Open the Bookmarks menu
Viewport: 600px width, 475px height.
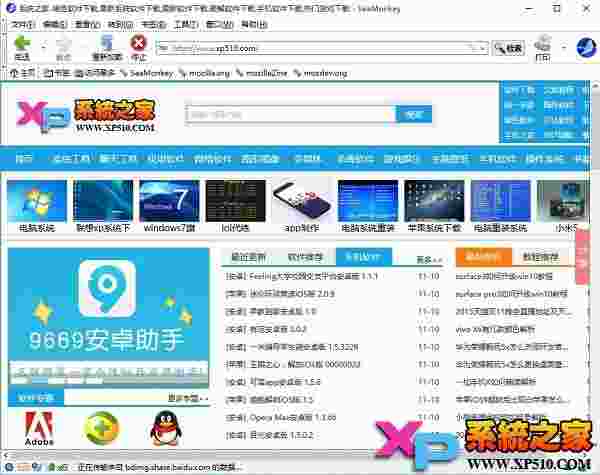coord(153,25)
